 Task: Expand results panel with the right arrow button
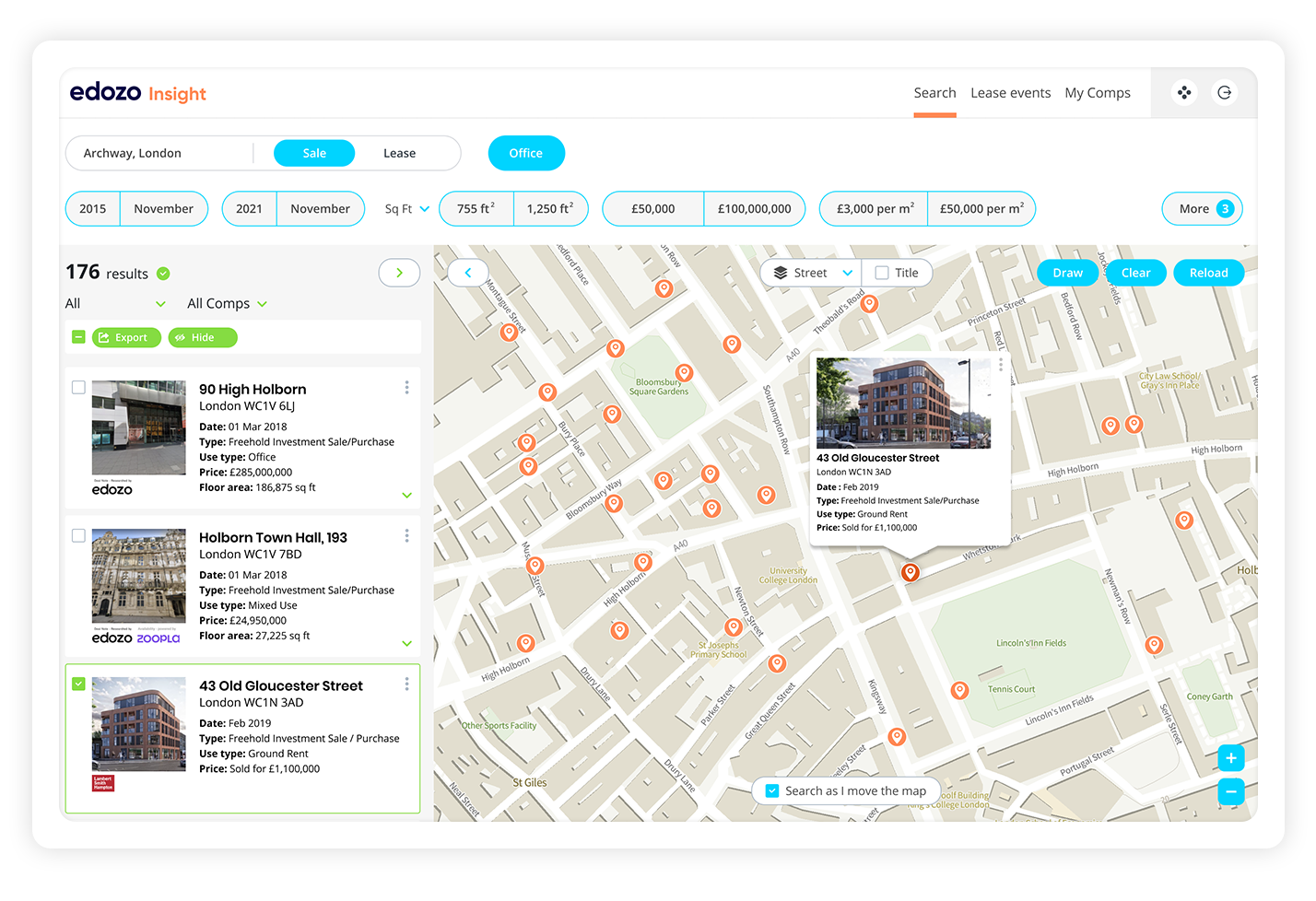(399, 273)
